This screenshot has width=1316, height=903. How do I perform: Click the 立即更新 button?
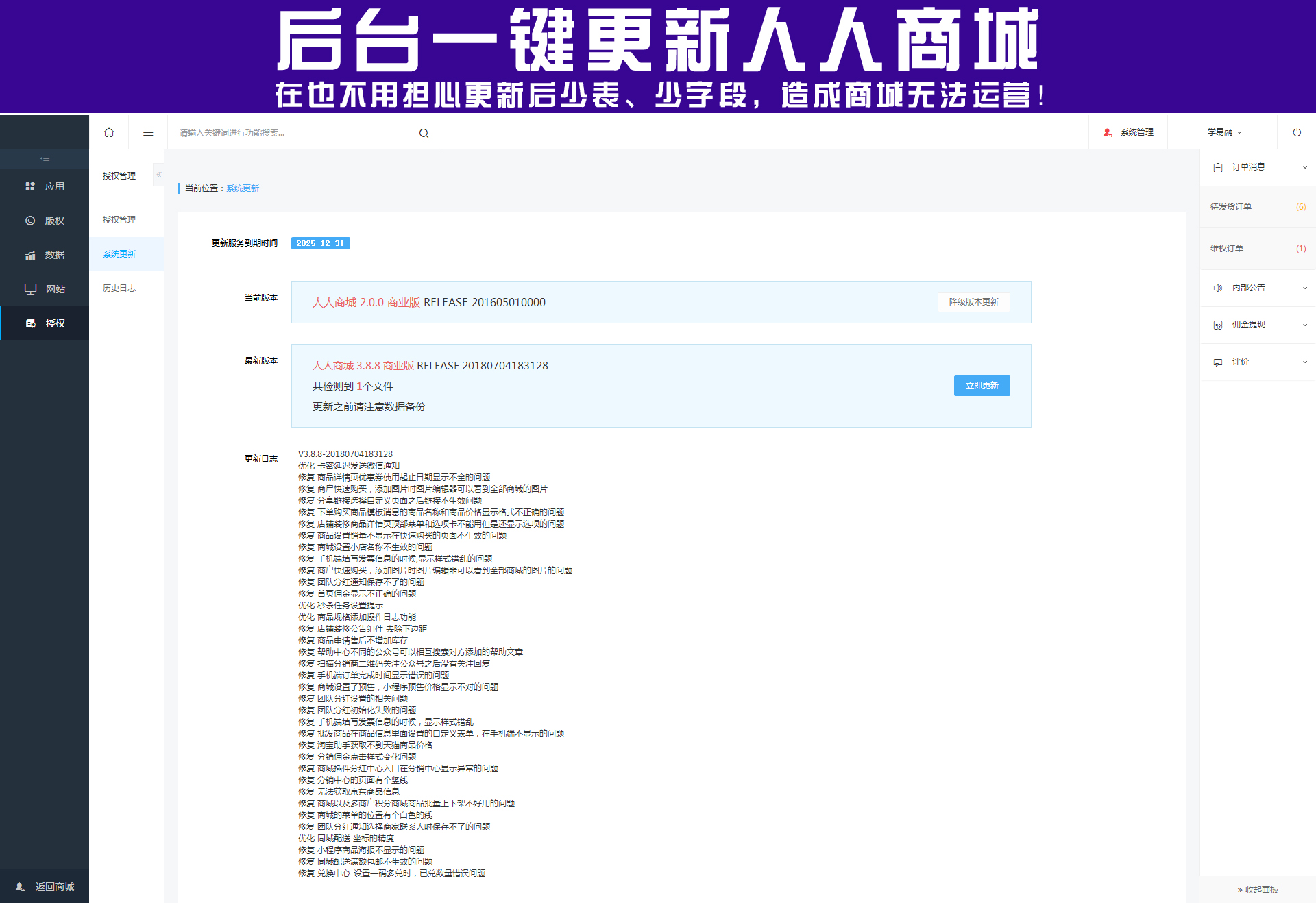pos(982,386)
